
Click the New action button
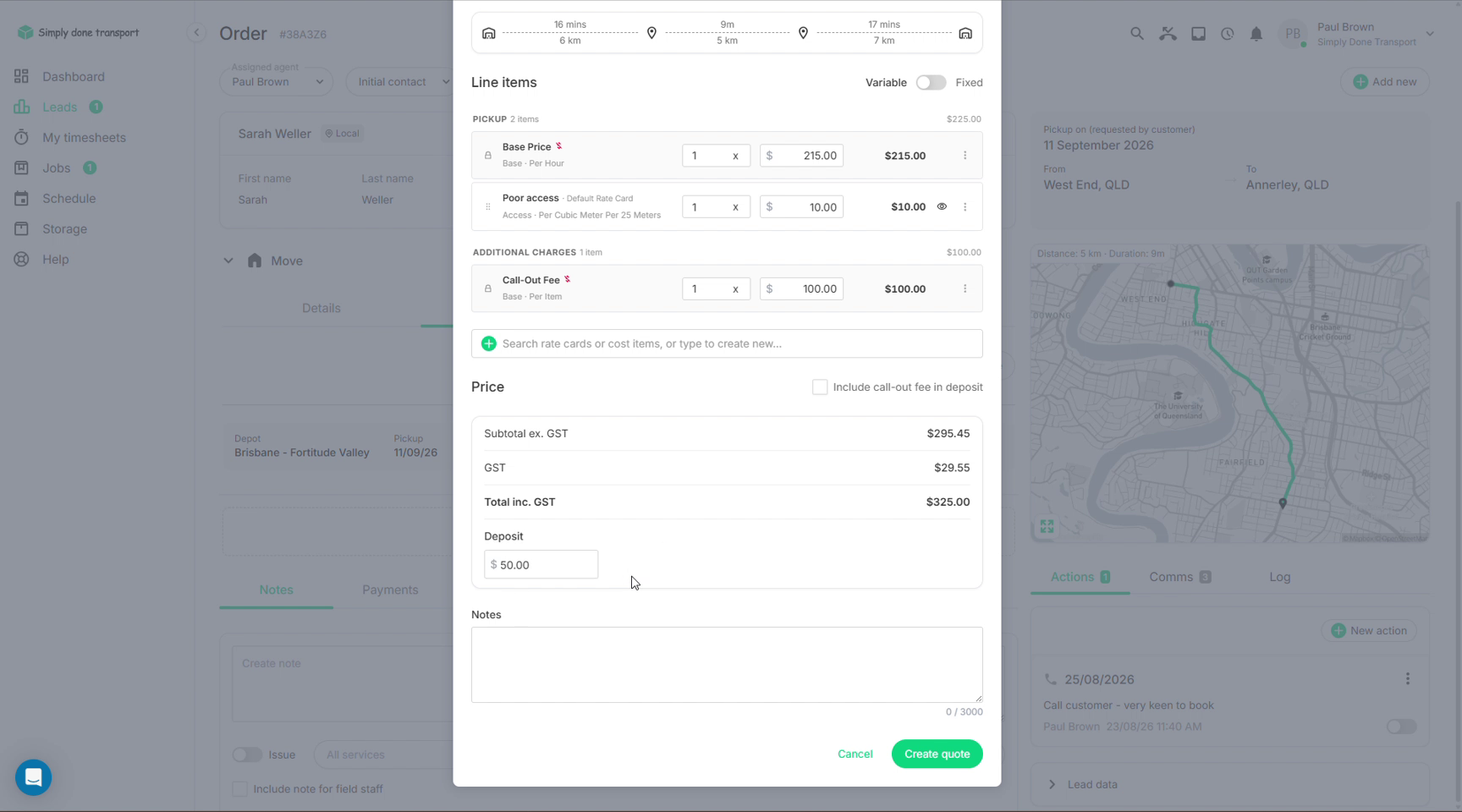point(1369,630)
